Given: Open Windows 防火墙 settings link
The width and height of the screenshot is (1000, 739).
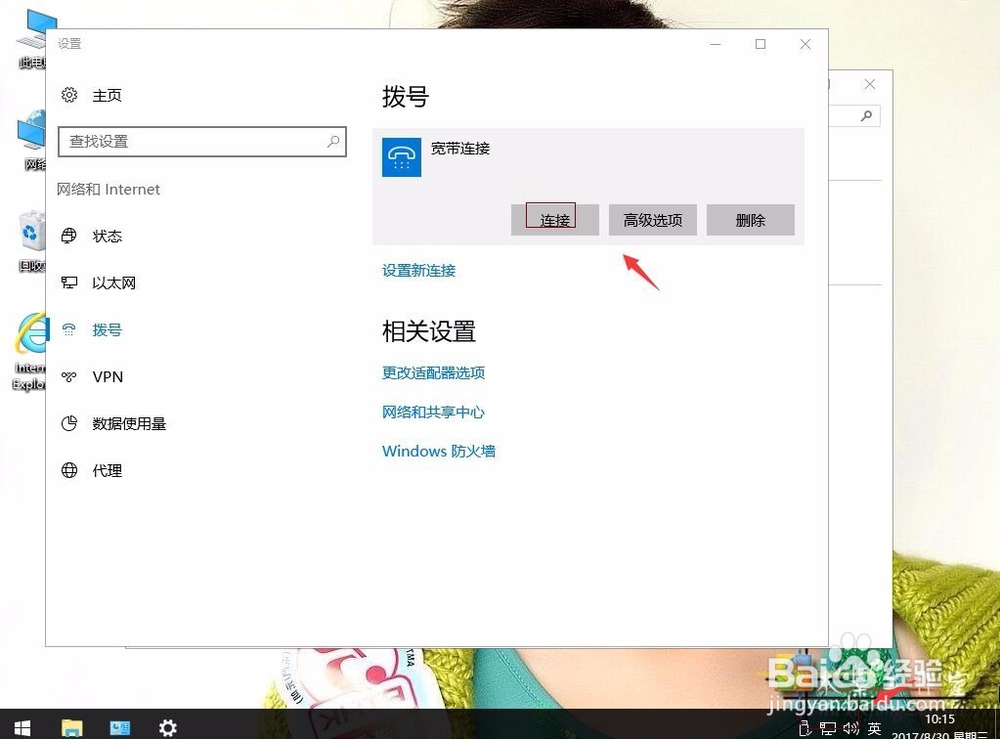Looking at the screenshot, I should coord(438,451).
